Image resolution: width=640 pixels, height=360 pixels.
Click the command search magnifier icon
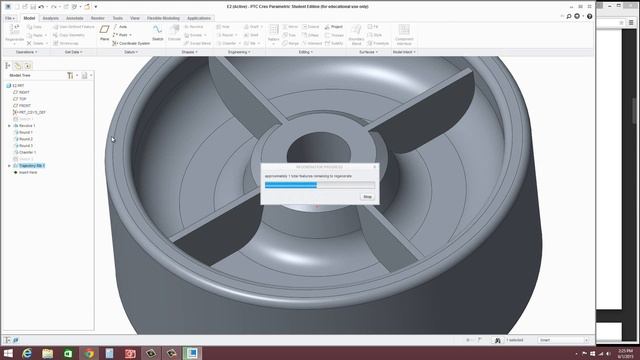569,16
